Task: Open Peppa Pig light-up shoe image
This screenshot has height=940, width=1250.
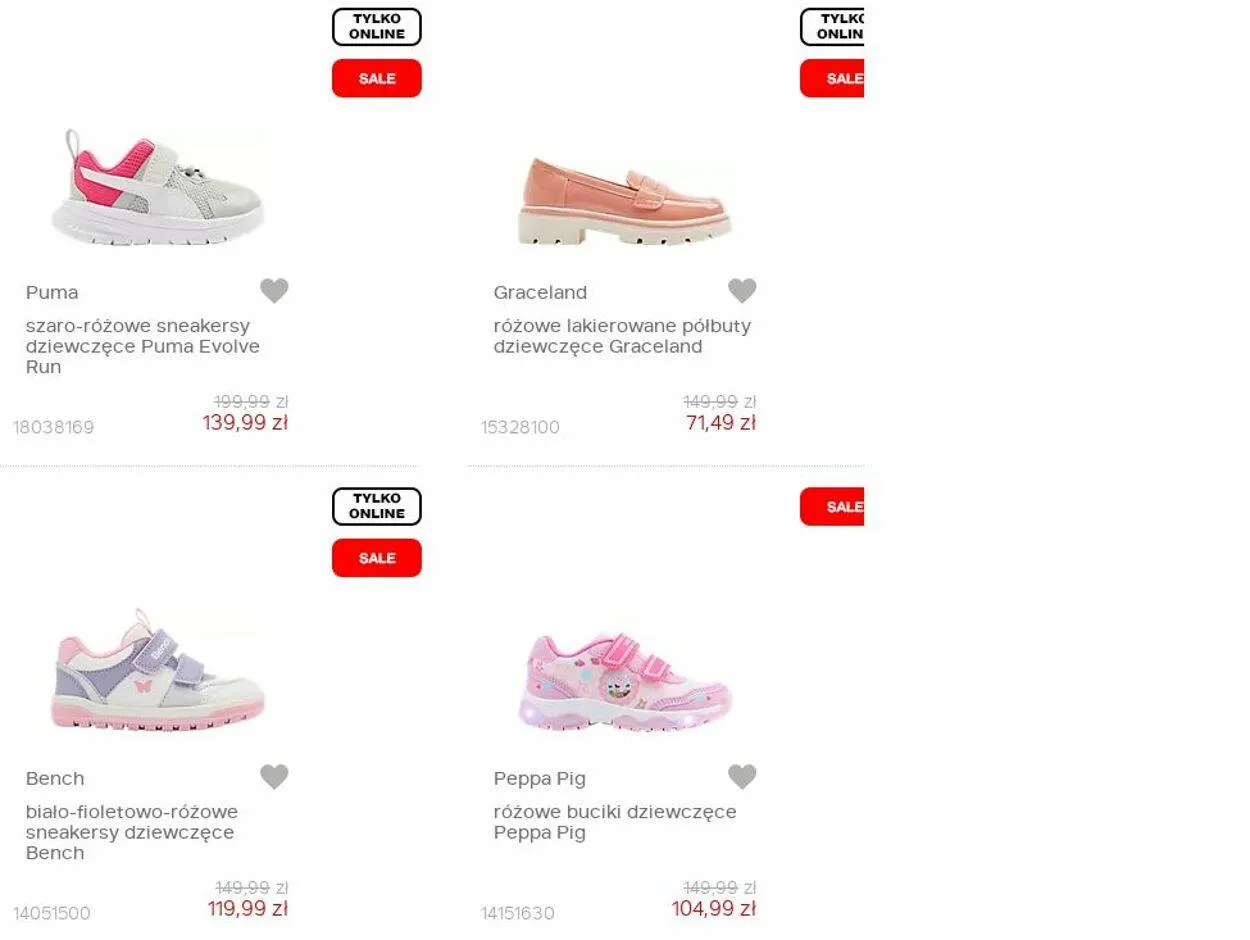Action: click(625, 681)
